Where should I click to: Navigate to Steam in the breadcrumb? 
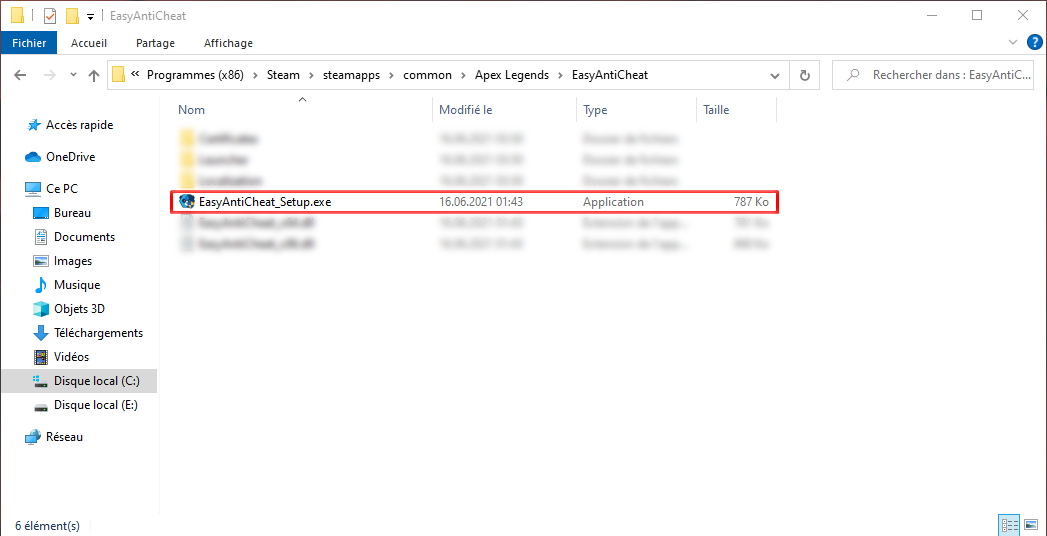coord(283,75)
